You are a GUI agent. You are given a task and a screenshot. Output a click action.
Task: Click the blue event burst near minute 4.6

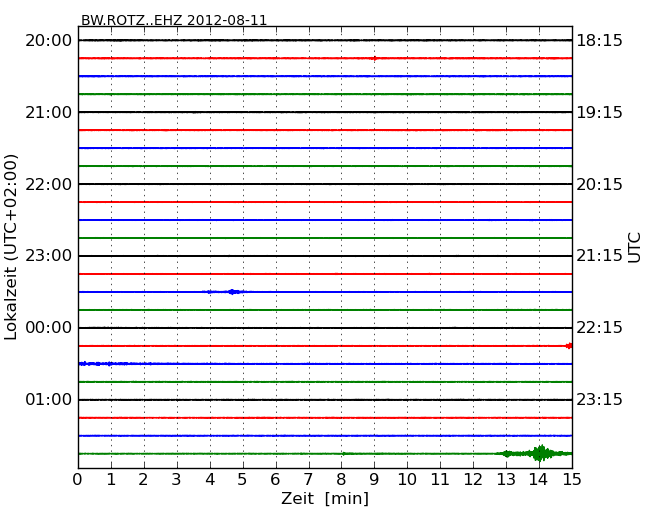233,292
